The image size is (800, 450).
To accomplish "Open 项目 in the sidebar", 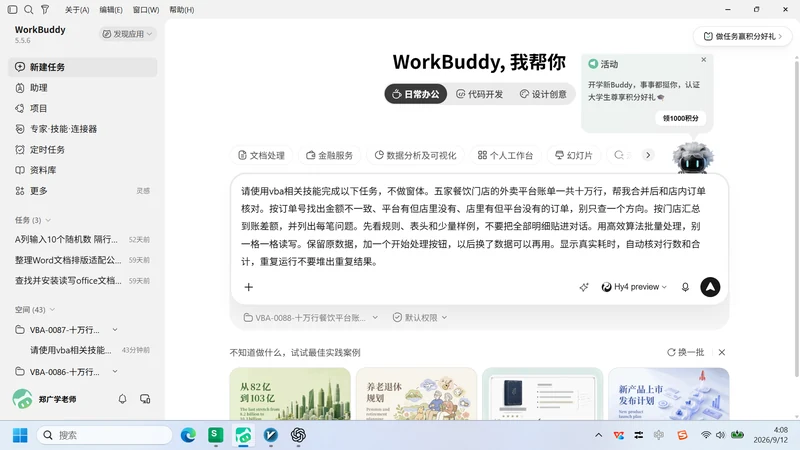I will 83,108.
